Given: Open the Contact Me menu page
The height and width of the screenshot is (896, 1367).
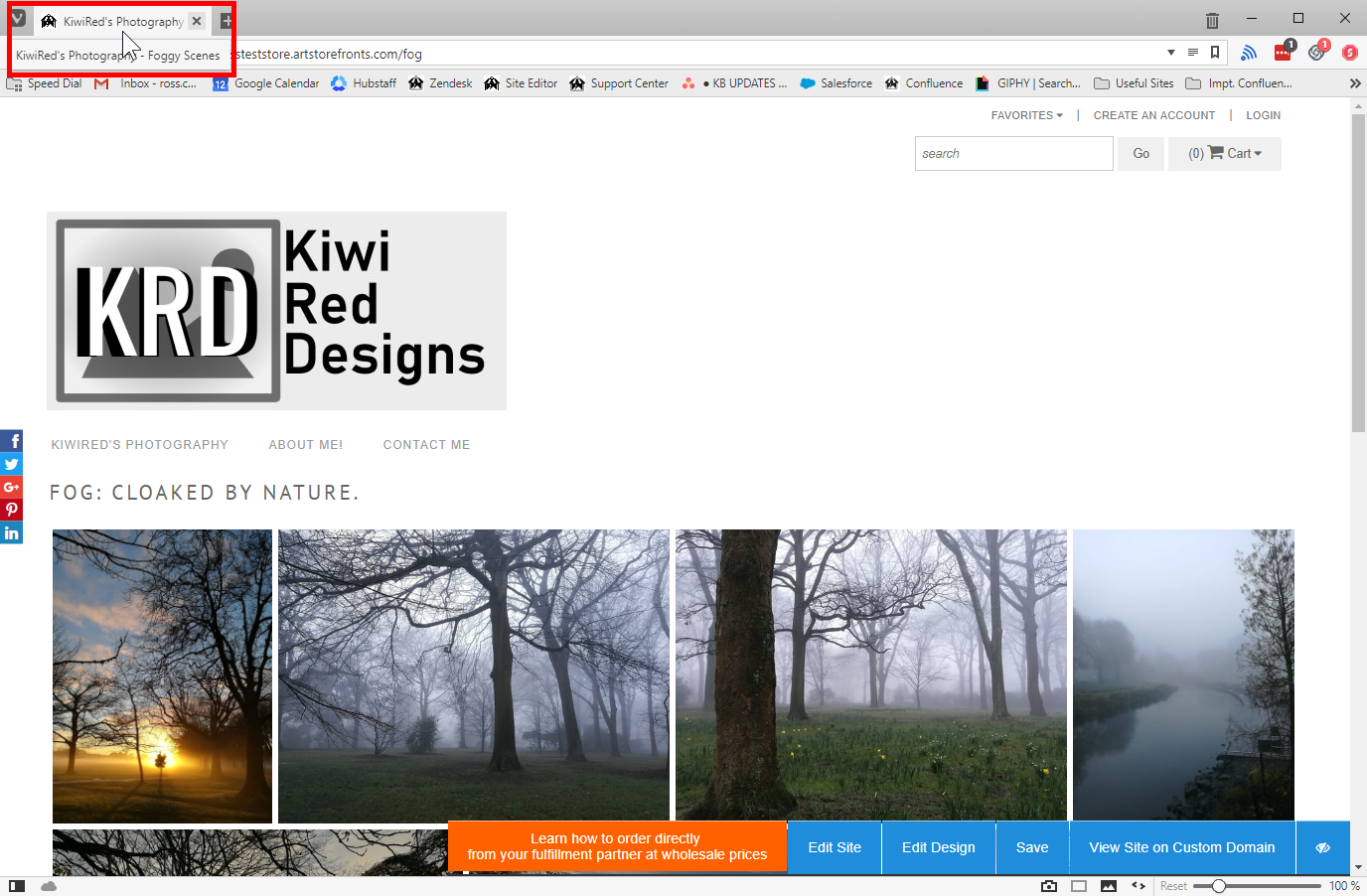Looking at the screenshot, I should pyautogui.click(x=426, y=445).
